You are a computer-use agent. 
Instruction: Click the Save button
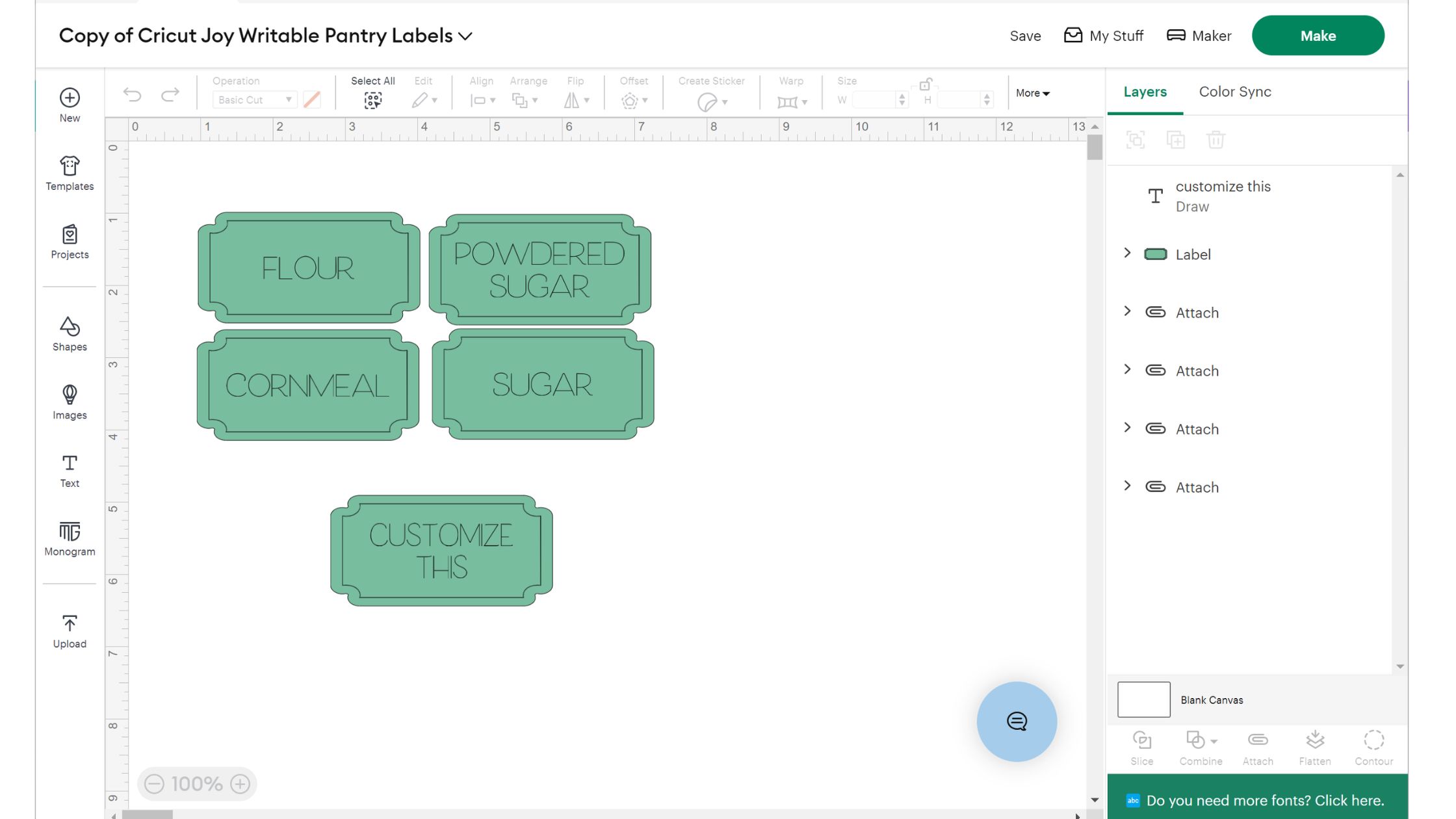(1025, 36)
